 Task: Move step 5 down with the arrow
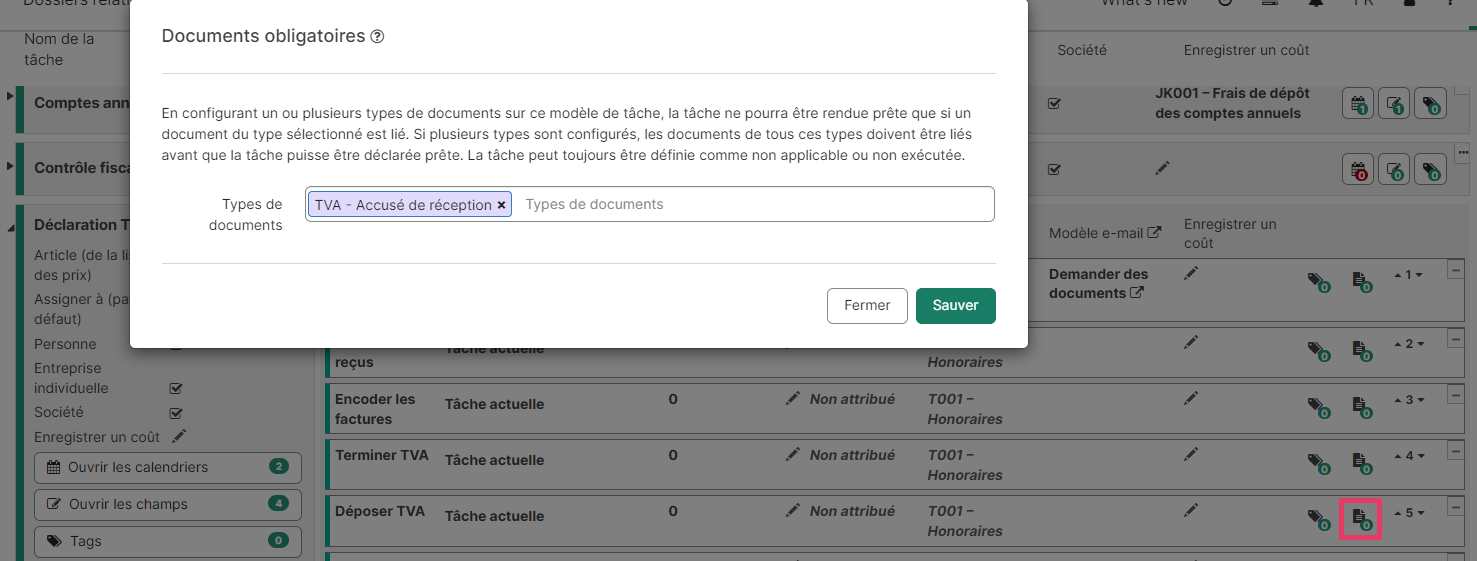(x=1420, y=513)
